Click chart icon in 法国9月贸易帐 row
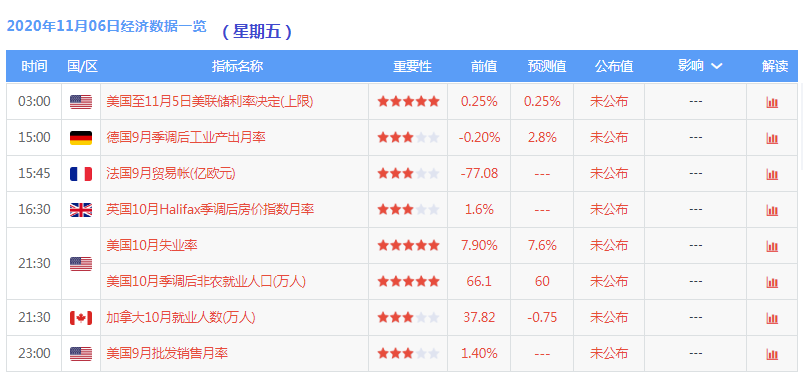This screenshot has width=803, height=378. pyautogui.click(x=772, y=174)
